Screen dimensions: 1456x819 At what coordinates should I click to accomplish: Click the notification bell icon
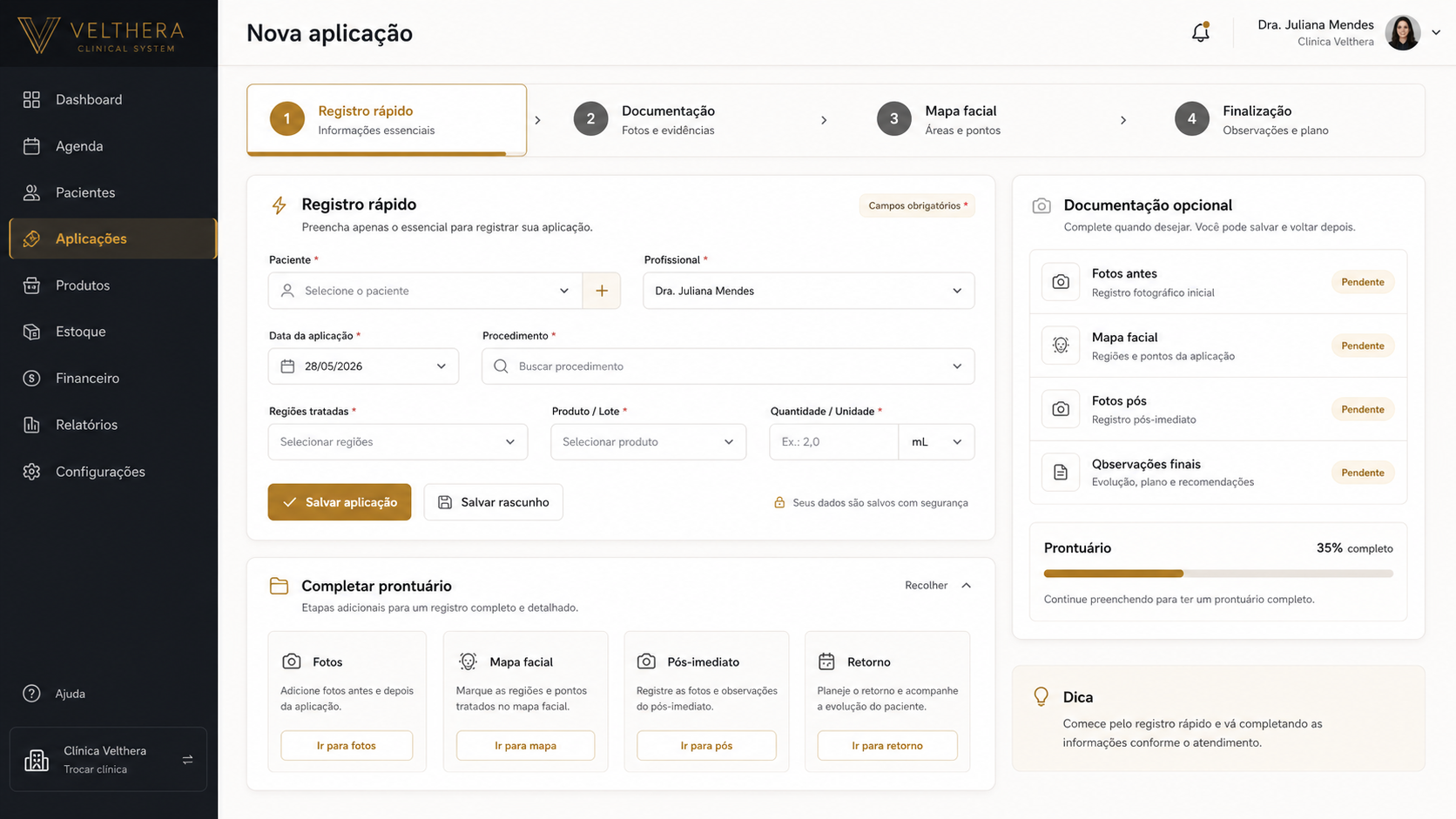coord(1200,32)
